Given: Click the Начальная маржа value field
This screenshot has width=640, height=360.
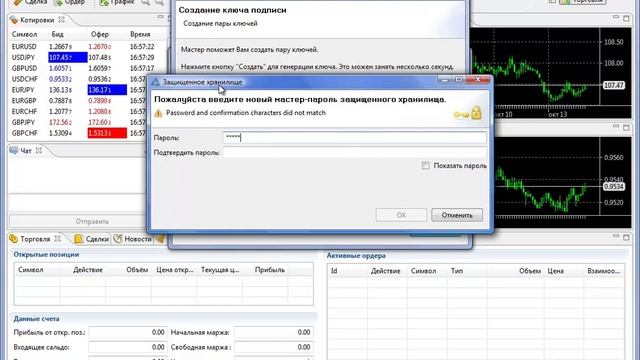Looking at the screenshot, I should coord(273,333).
